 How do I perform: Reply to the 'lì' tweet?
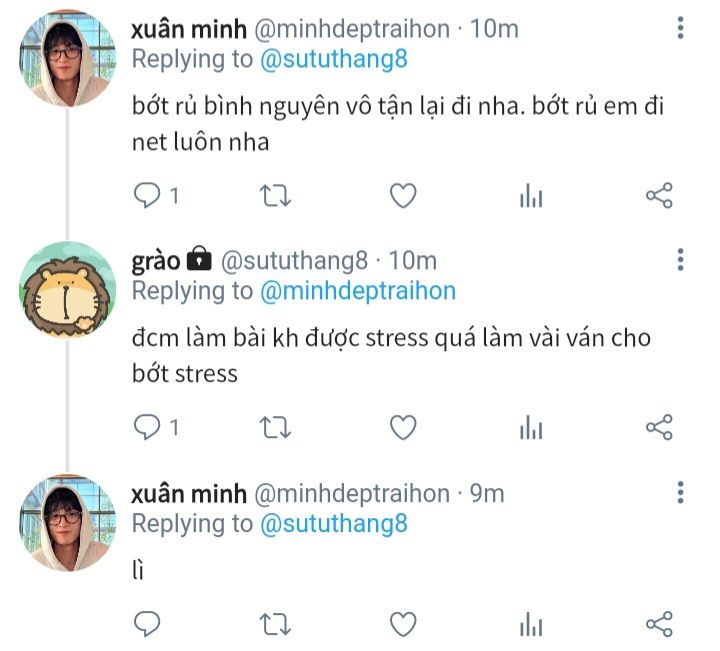[147, 624]
